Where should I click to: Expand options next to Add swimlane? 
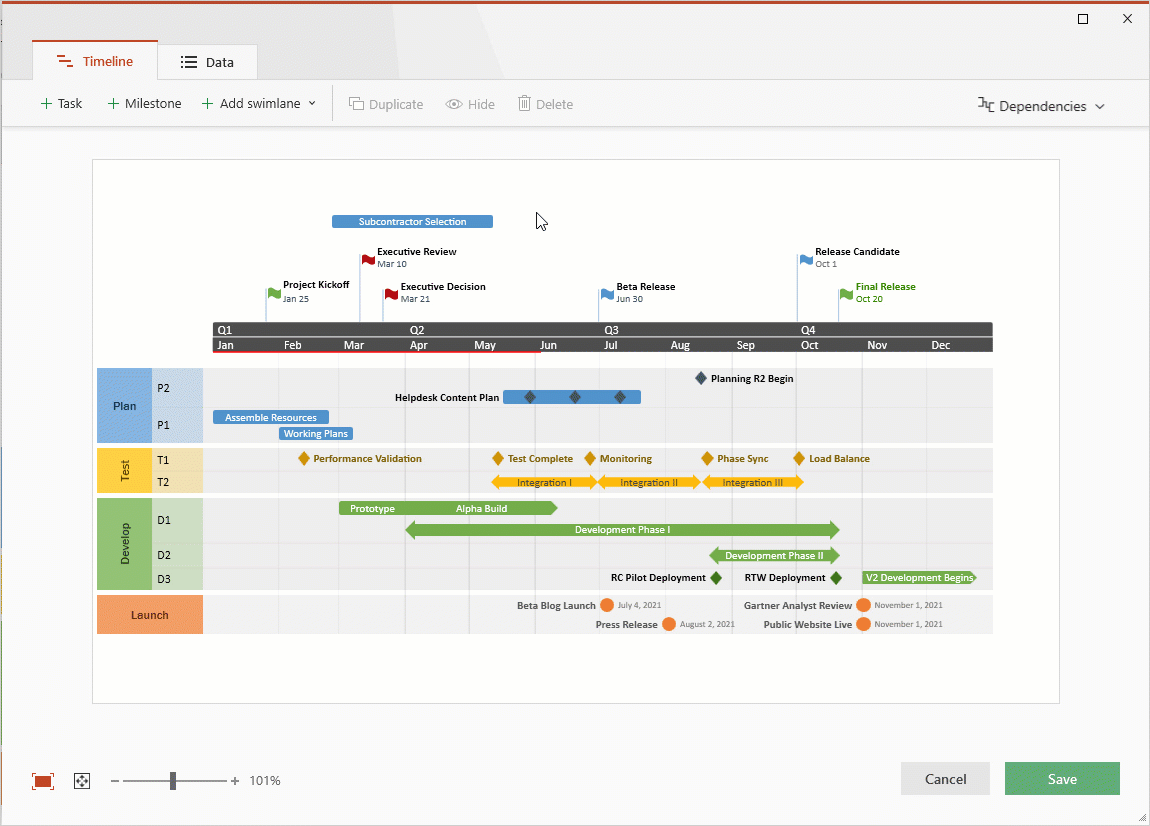click(x=312, y=103)
